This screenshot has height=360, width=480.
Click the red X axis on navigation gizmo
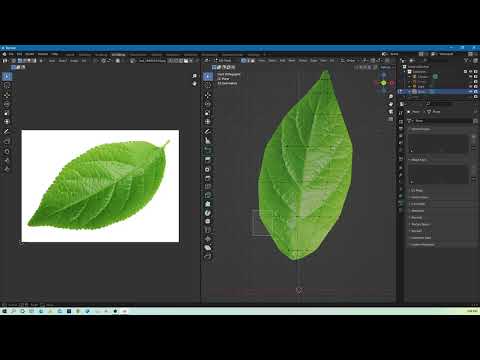[x=392, y=83]
